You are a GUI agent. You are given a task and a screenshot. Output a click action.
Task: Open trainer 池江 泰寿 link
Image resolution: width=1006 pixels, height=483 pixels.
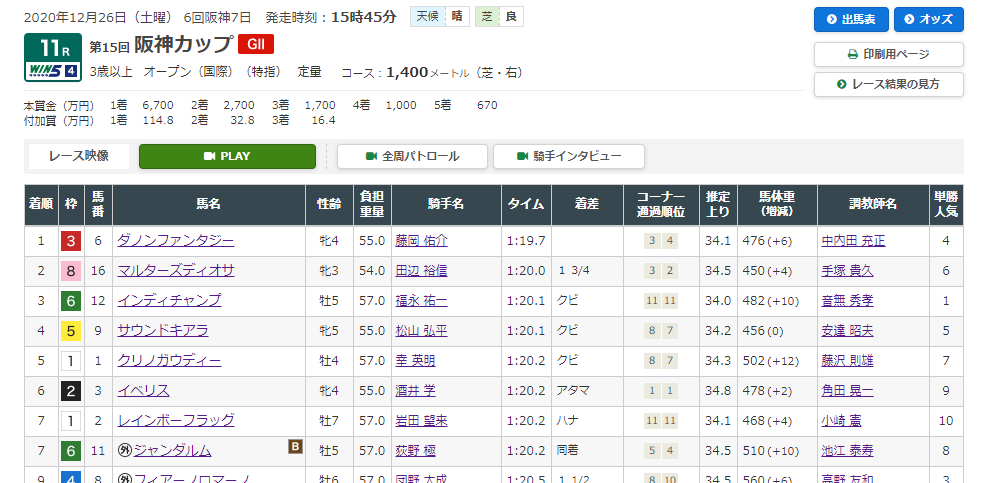click(x=847, y=451)
